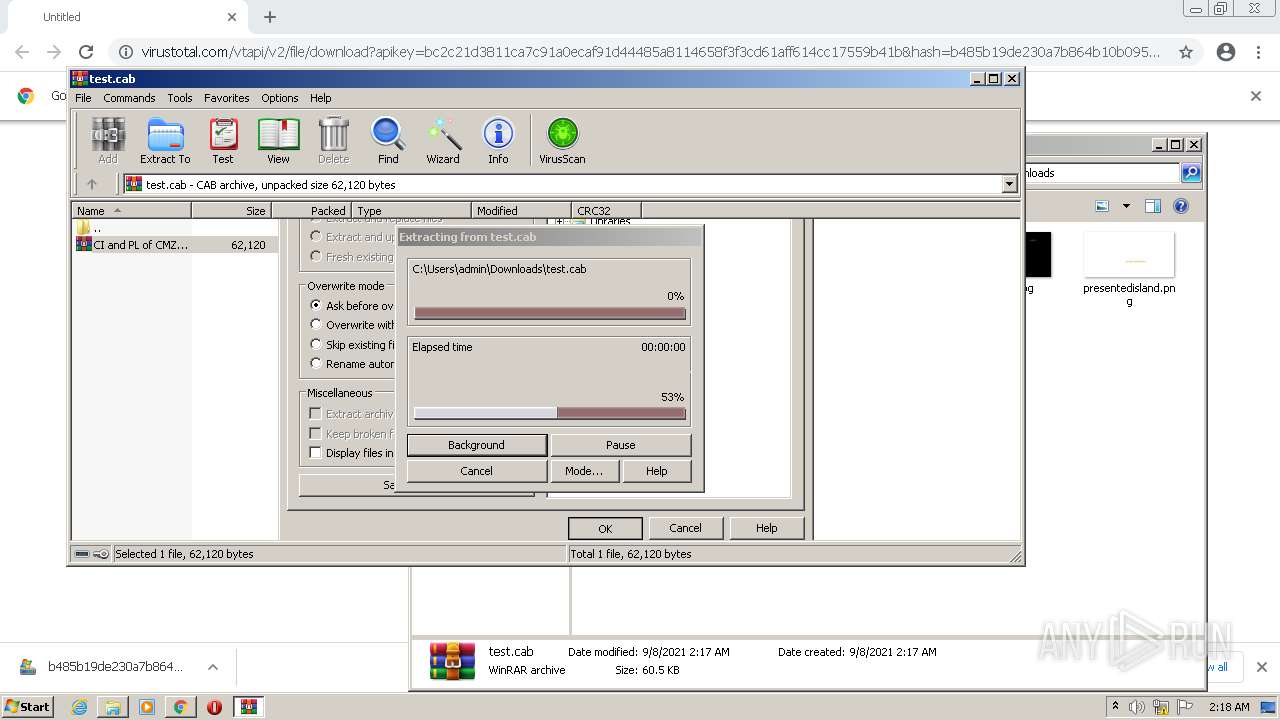Sort file list by Size column
Screen dimensions: 1280x720
(231, 211)
